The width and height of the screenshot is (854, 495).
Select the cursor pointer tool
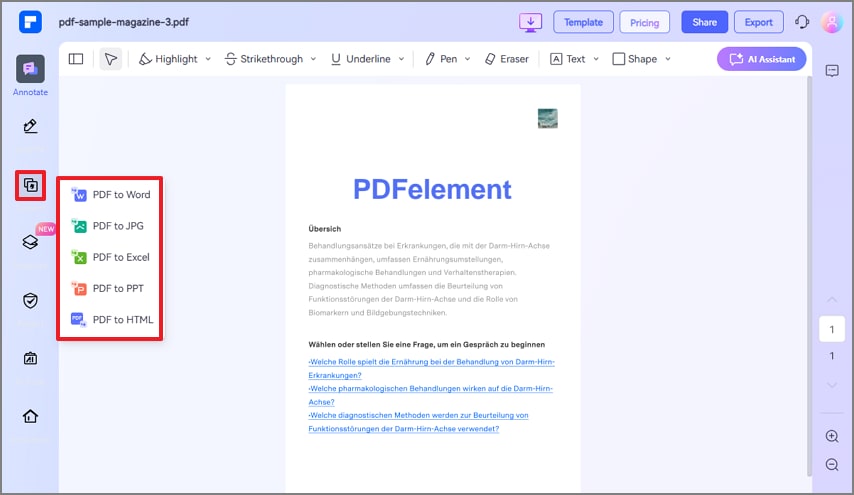point(111,59)
